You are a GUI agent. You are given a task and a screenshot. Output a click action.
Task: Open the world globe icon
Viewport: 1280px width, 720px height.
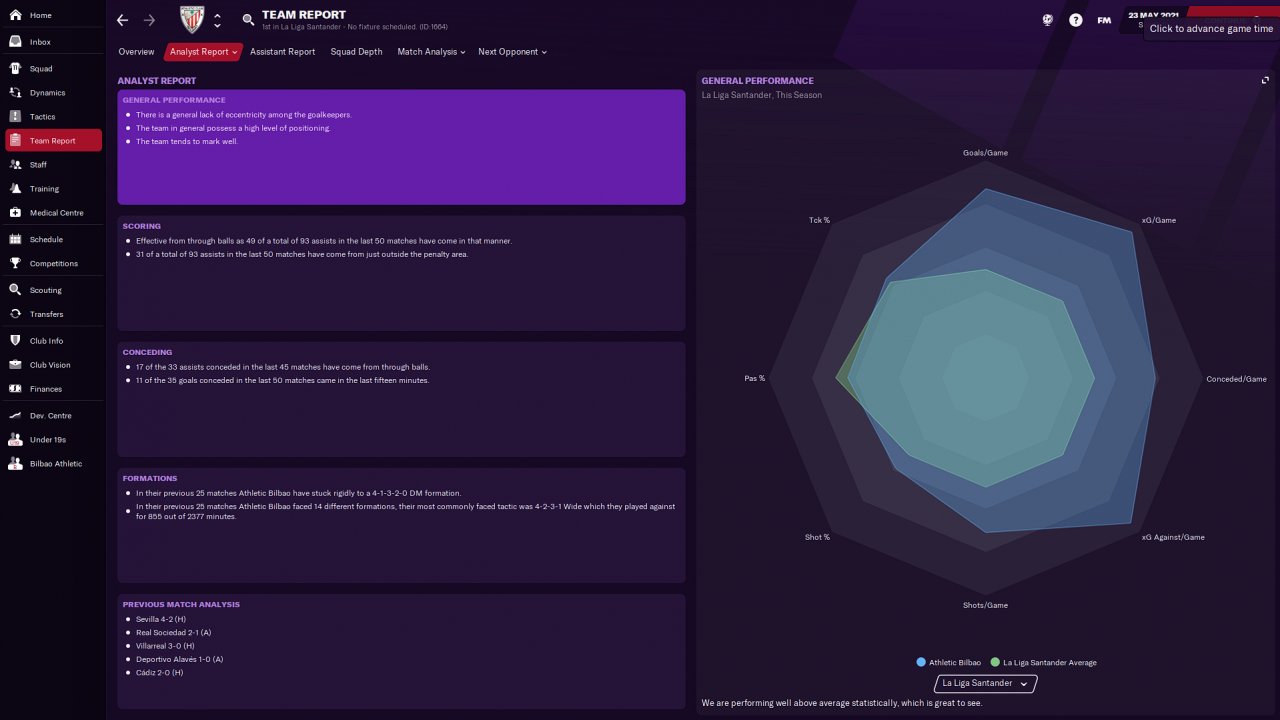pyautogui.click(x=1048, y=20)
